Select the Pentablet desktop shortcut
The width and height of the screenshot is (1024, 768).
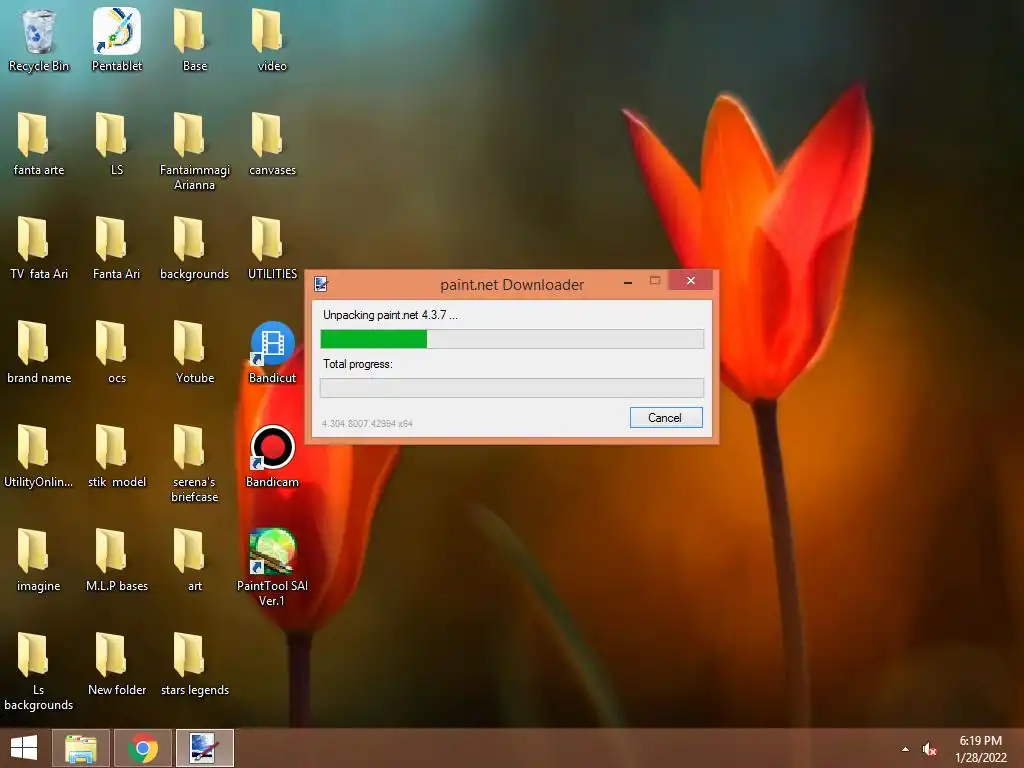116,40
